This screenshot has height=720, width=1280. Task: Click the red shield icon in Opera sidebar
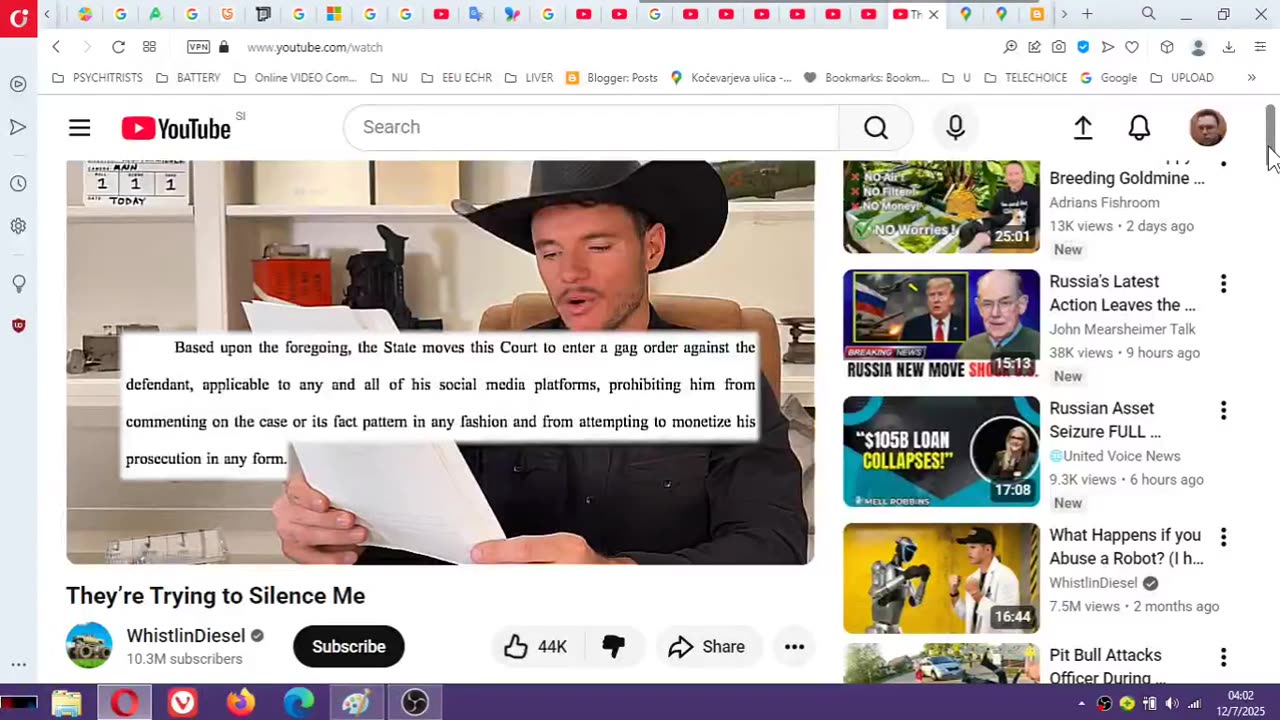[18, 325]
